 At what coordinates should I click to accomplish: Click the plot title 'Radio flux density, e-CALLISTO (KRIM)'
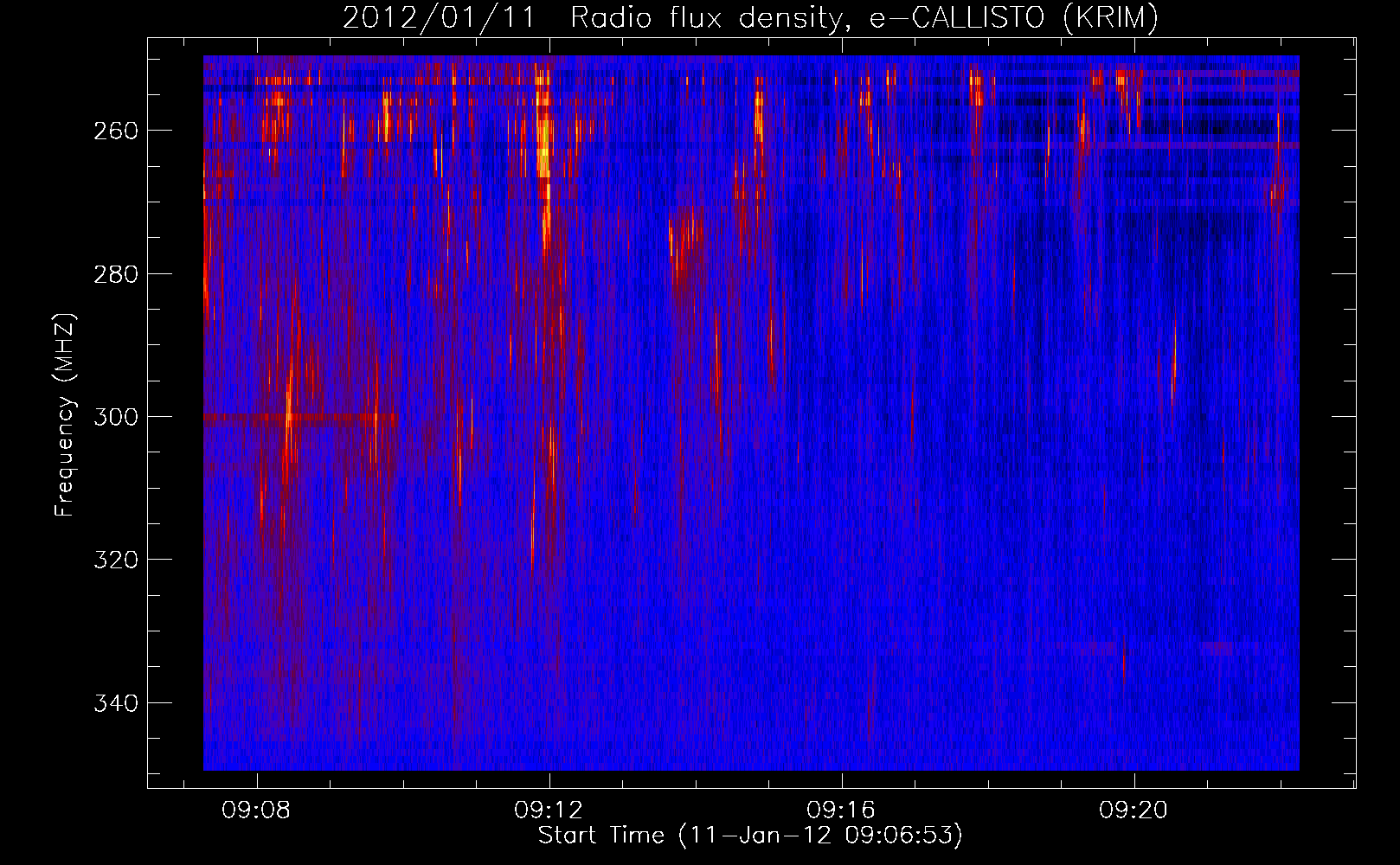coord(864,18)
